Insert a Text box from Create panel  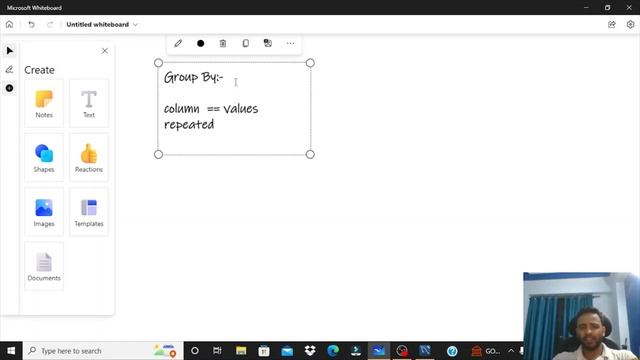pos(89,103)
